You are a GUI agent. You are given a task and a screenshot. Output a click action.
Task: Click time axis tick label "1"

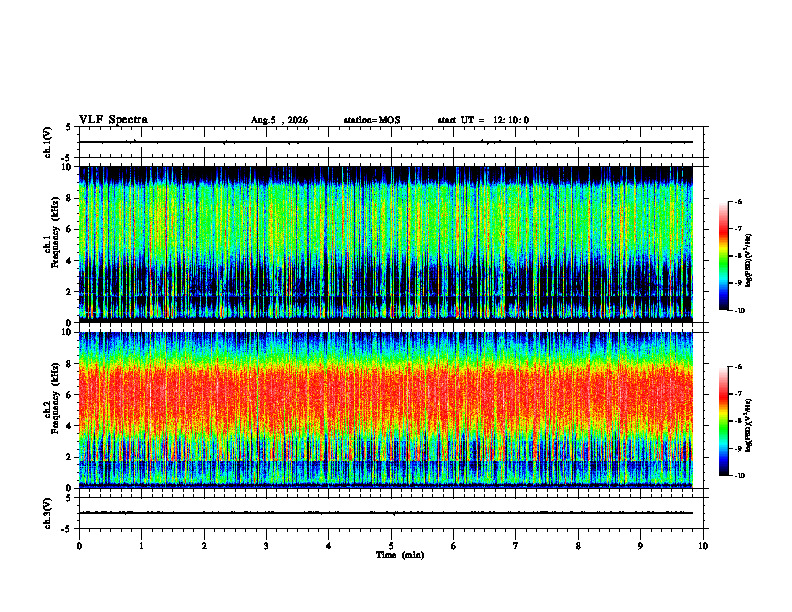(x=141, y=546)
